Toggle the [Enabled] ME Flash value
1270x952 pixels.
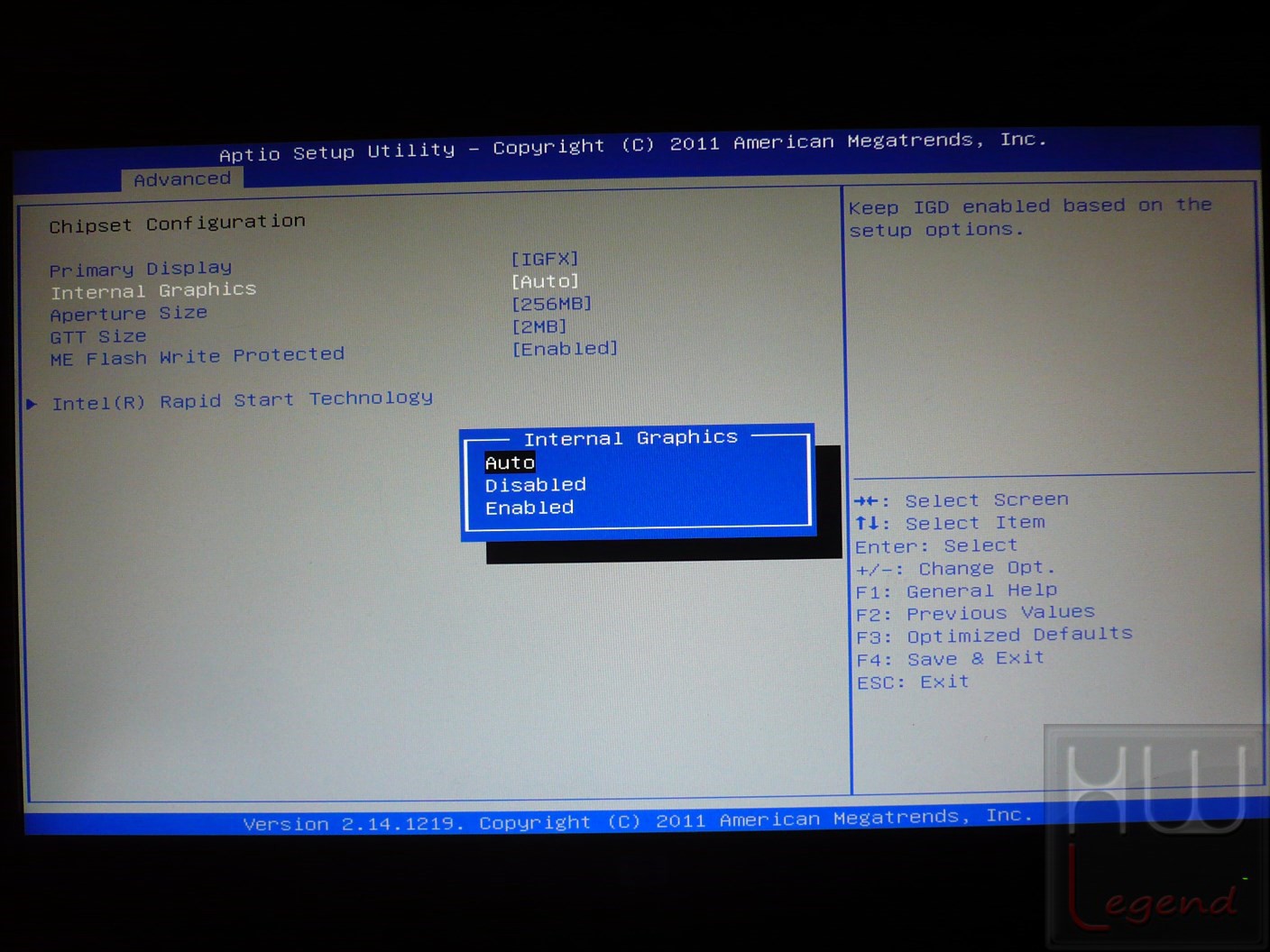(566, 349)
